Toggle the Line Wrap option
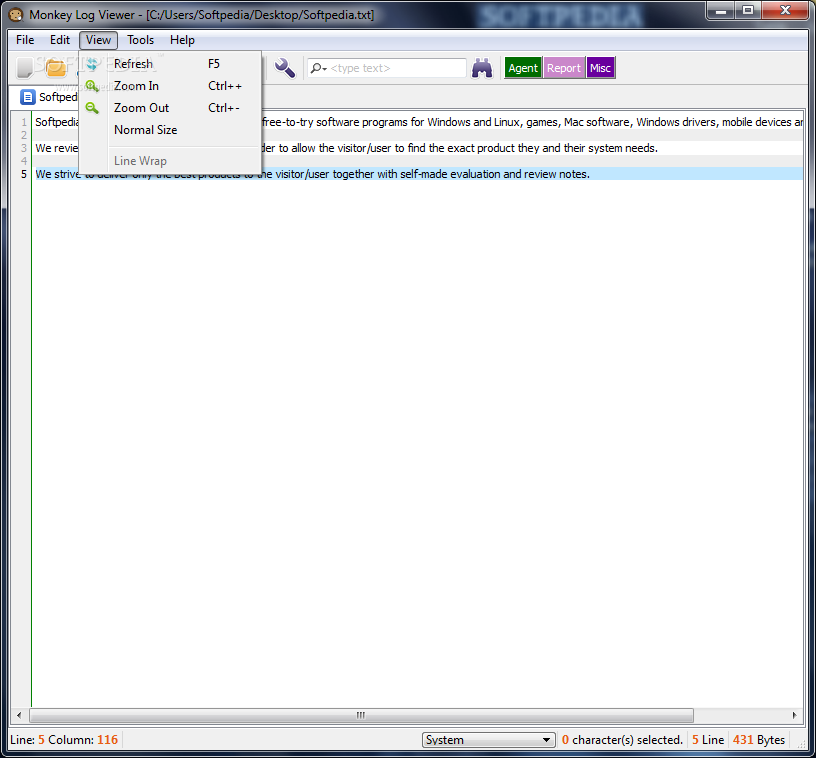This screenshot has height=758, width=816. click(170, 161)
